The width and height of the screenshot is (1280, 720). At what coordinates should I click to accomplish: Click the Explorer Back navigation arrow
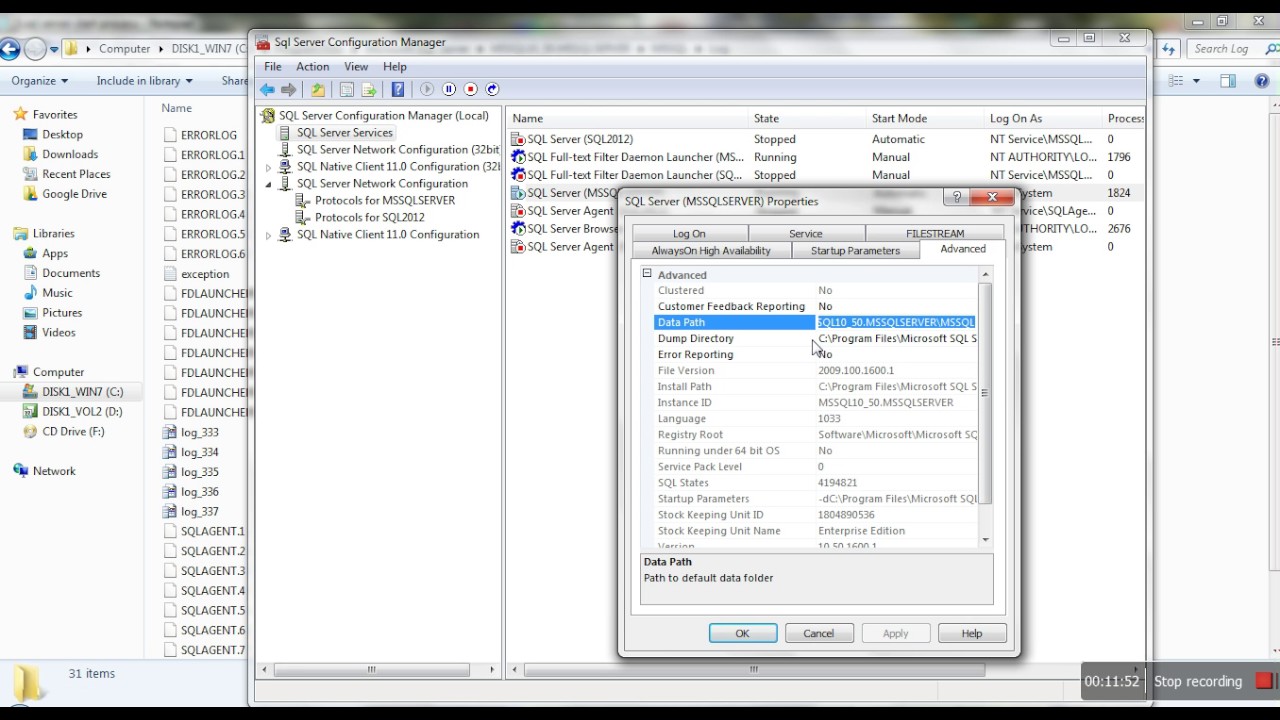coord(9,48)
